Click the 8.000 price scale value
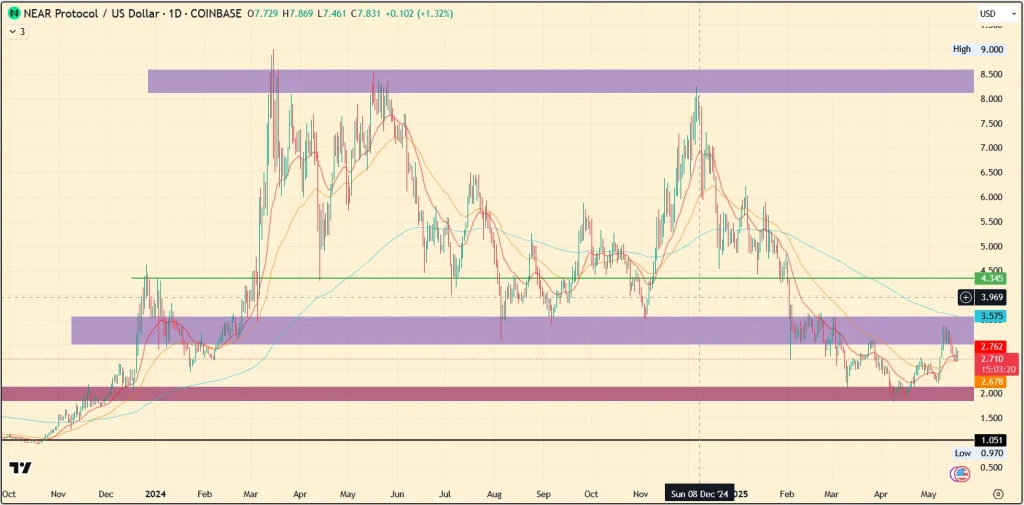 [991, 99]
